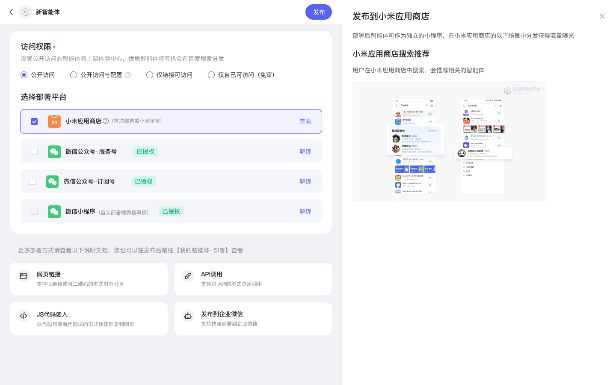Select the 公开访问 radio option
The height and width of the screenshot is (385, 616).
[24, 75]
